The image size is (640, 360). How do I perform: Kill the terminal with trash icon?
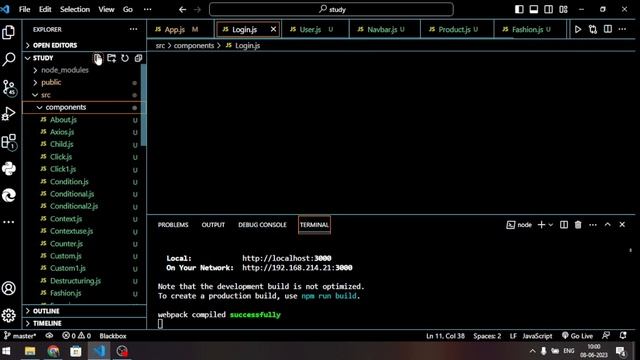pos(578,224)
